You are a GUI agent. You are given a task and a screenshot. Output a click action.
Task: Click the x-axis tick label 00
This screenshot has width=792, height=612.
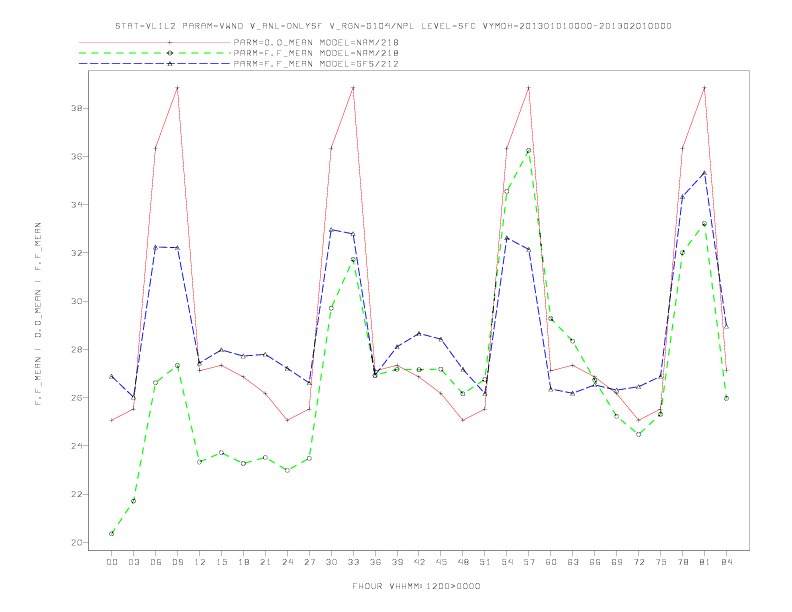tap(112, 562)
